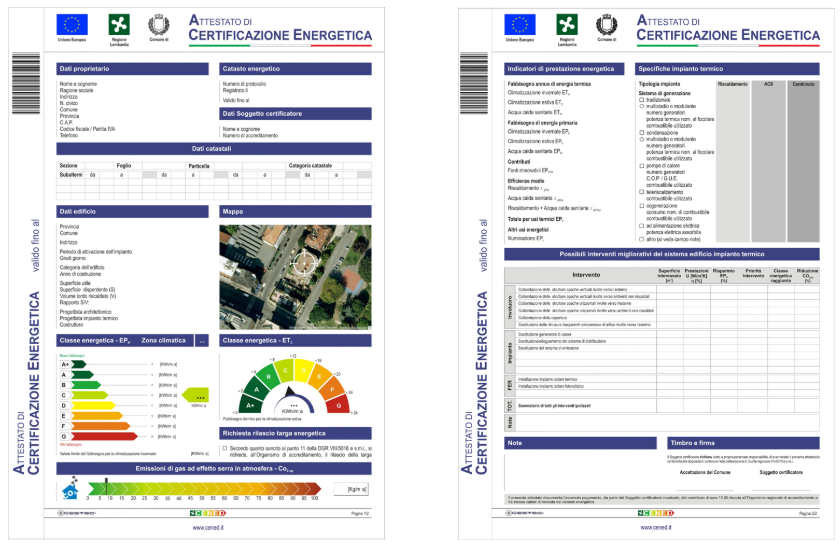The width and height of the screenshot is (840, 550).
Task: Click the 'Pagina 1/2' footer text
Action: pyautogui.click(x=360, y=514)
